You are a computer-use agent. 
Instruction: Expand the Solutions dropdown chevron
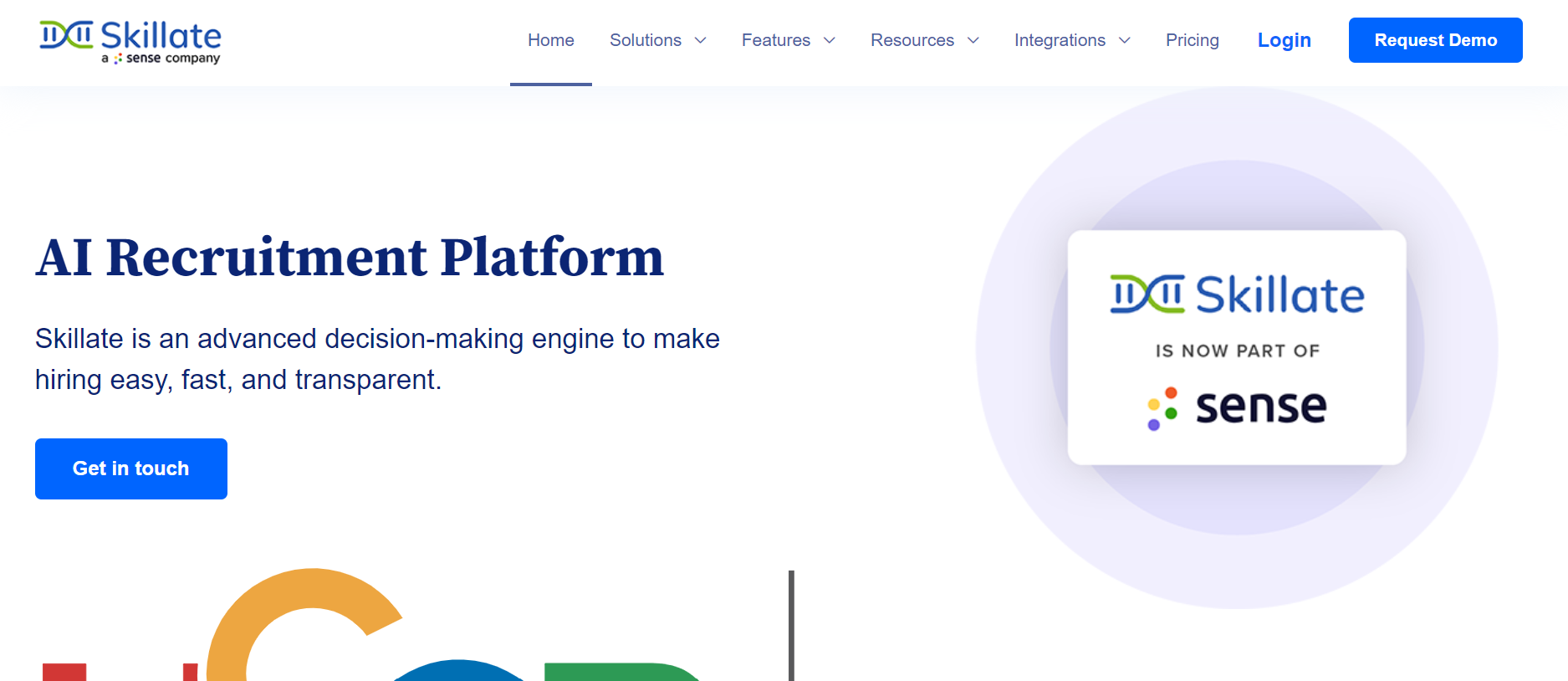(701, 40)
